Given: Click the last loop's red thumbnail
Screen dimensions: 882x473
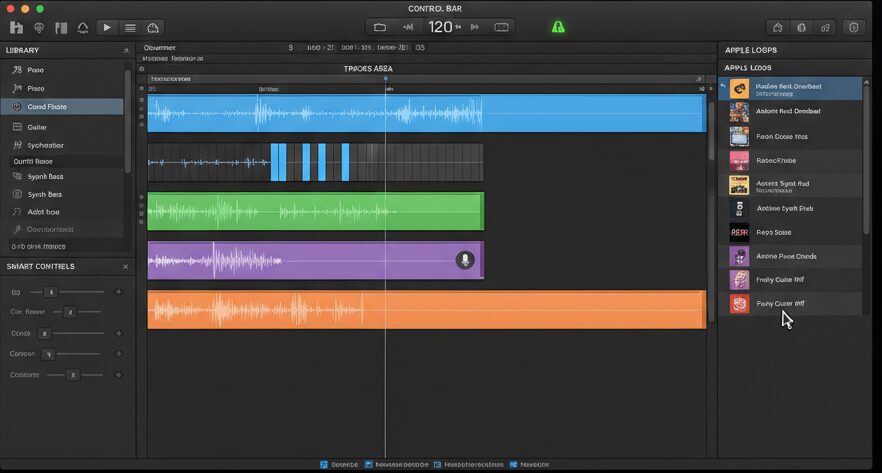Looking at the screenshot, I should tap(739, 304).
